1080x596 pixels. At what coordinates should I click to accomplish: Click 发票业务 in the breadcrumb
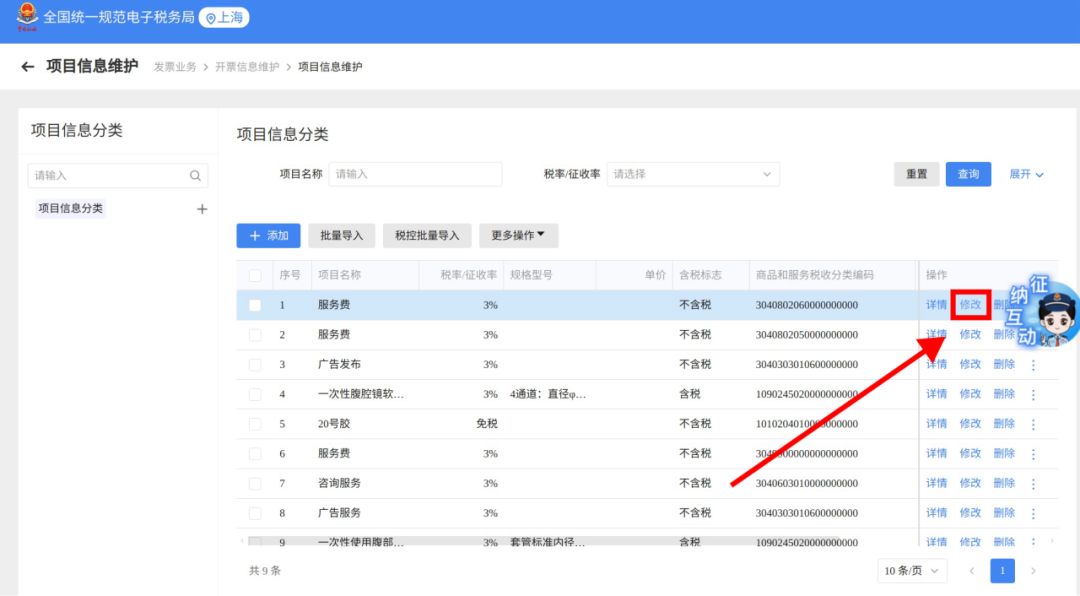click(175, 67)
